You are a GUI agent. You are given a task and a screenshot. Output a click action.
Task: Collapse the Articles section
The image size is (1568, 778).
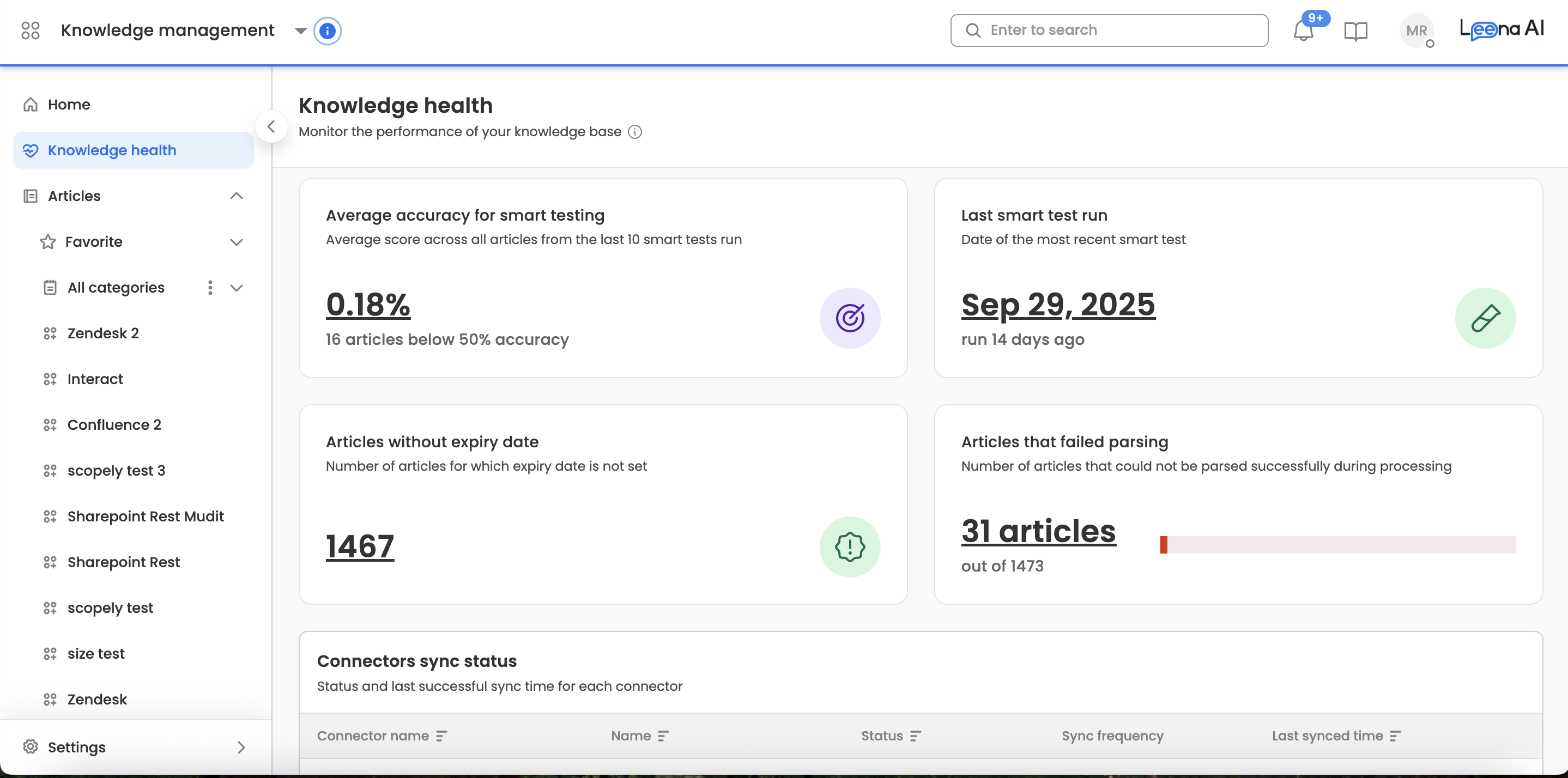[236, 196]
